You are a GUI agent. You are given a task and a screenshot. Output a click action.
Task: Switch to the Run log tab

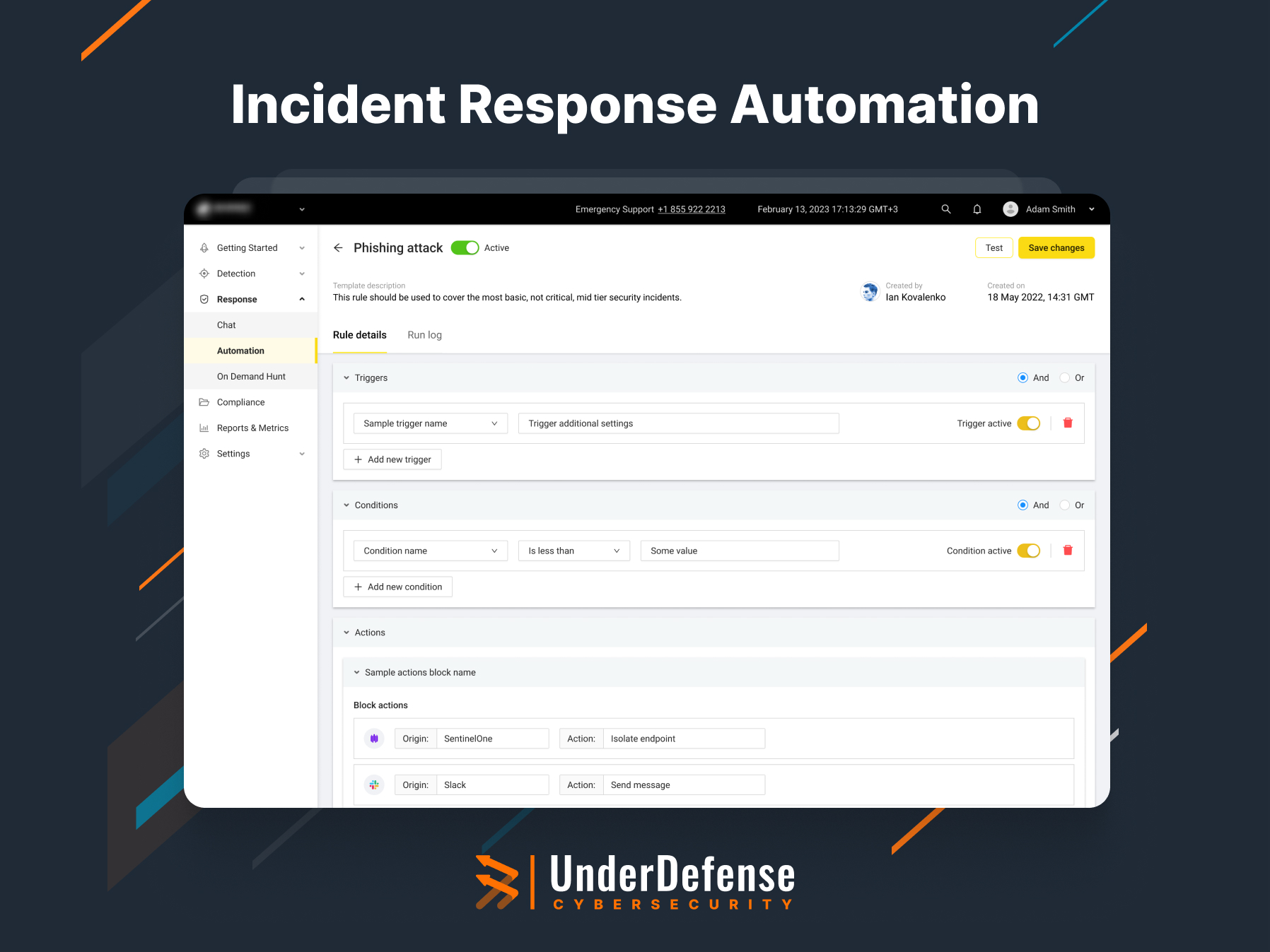pos(424,334)
